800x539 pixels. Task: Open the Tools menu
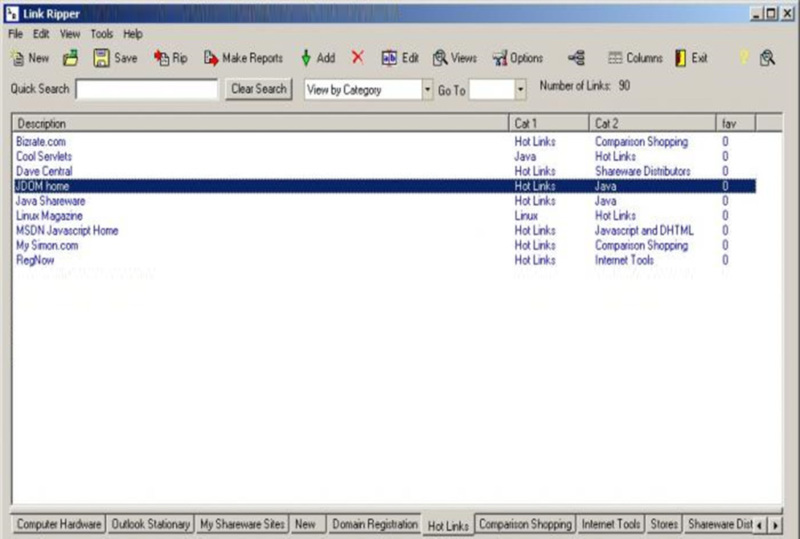(x=102, y=34)
